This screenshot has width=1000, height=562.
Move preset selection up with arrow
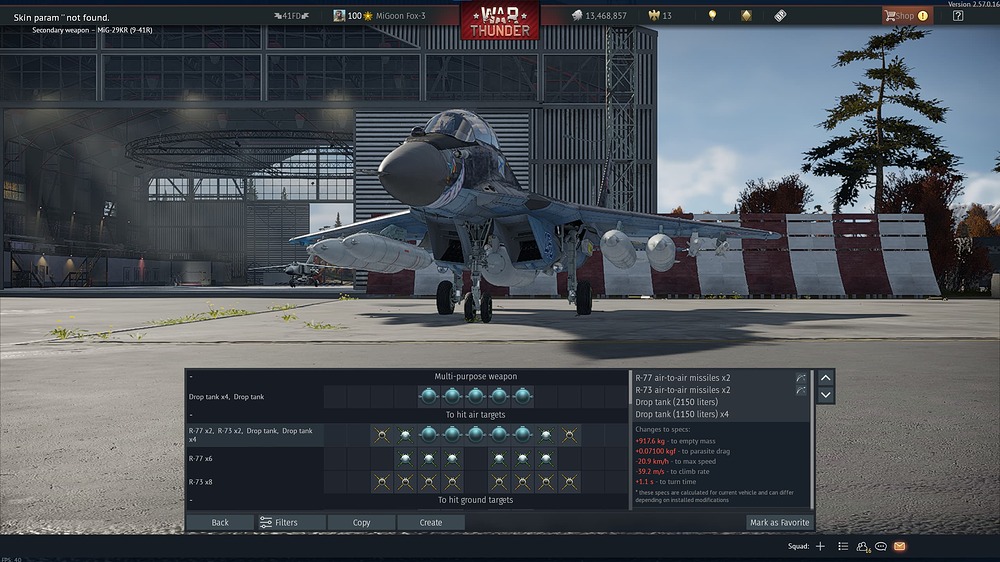point(825,378)
